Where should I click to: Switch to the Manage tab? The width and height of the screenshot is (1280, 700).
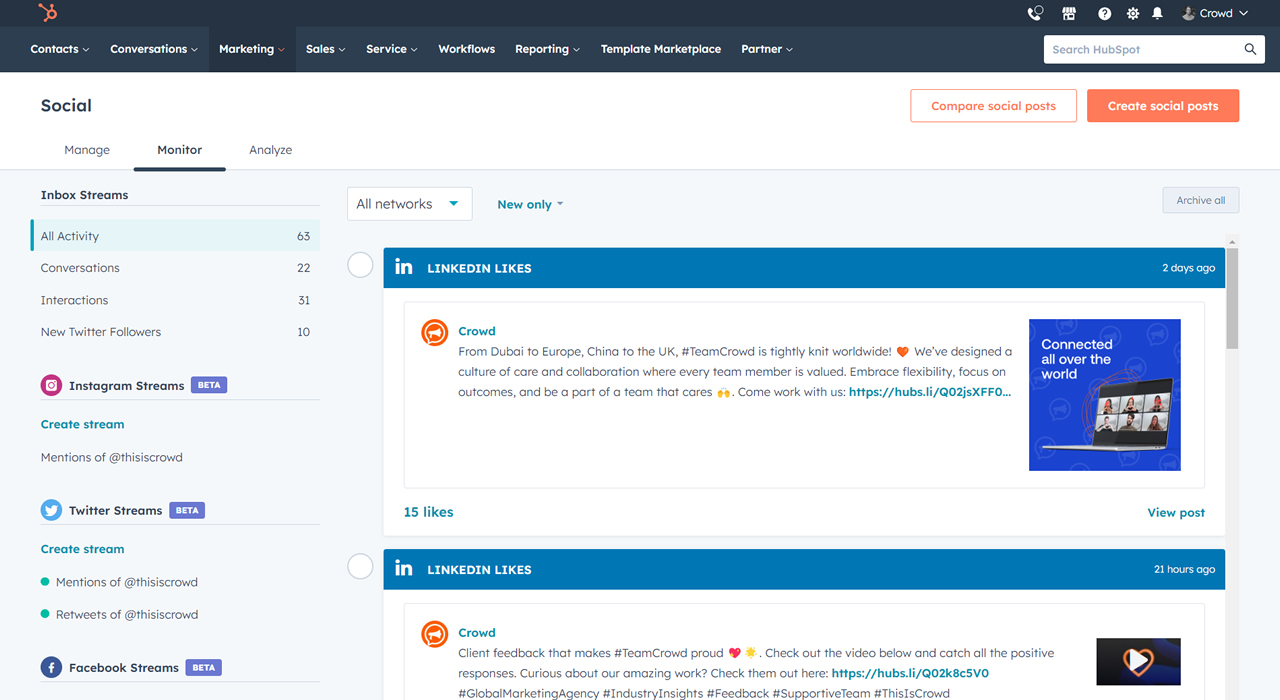[87, 150]
